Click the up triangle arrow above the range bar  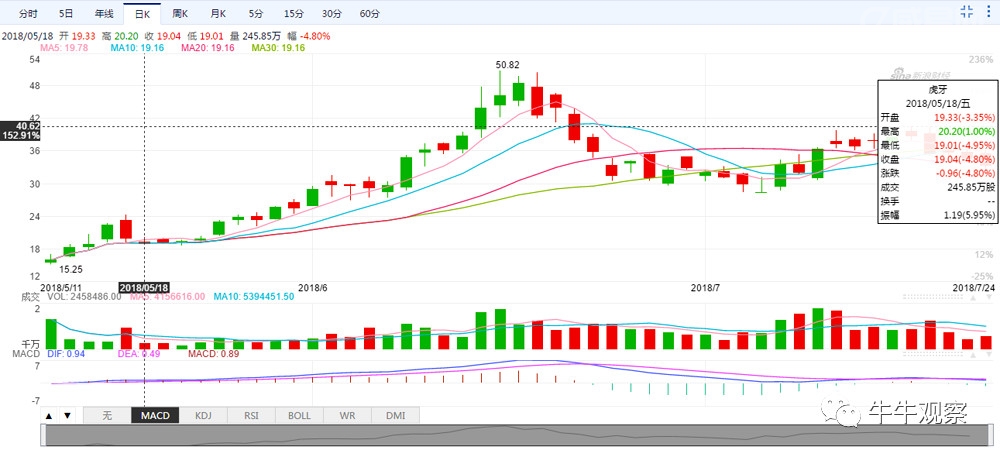point(49,415)
